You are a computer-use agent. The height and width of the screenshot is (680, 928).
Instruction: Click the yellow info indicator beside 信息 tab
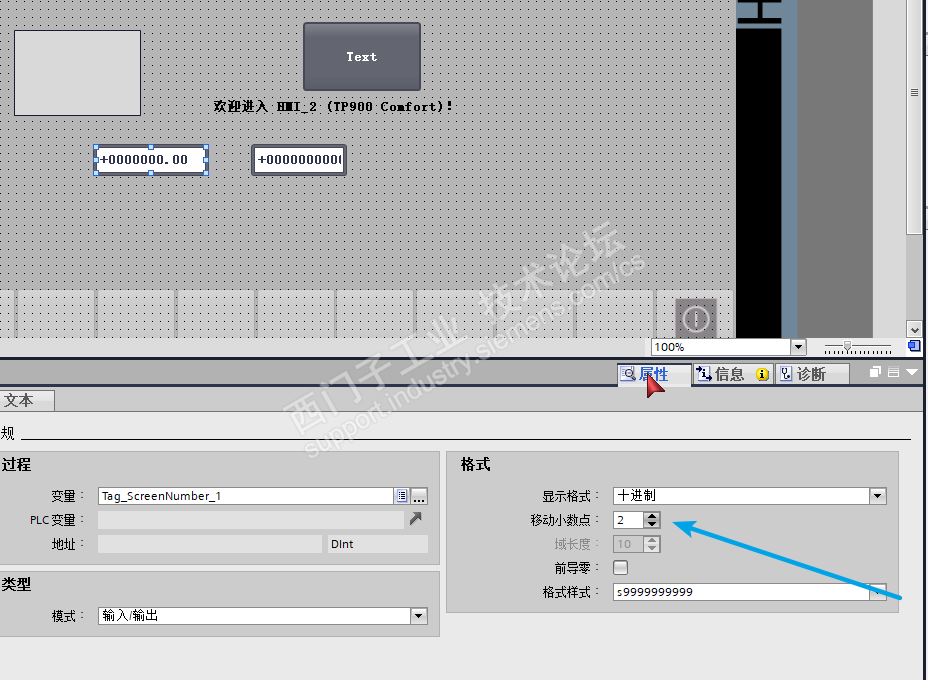762,374
